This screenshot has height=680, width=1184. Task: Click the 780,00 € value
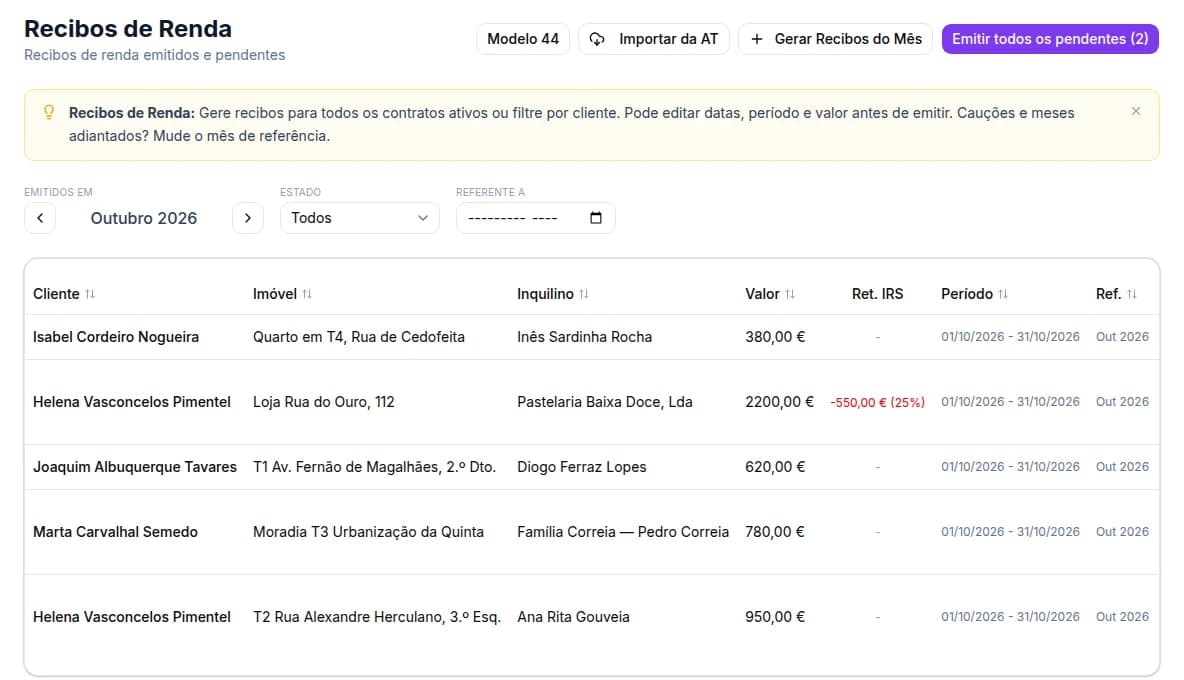coord(775,532)
